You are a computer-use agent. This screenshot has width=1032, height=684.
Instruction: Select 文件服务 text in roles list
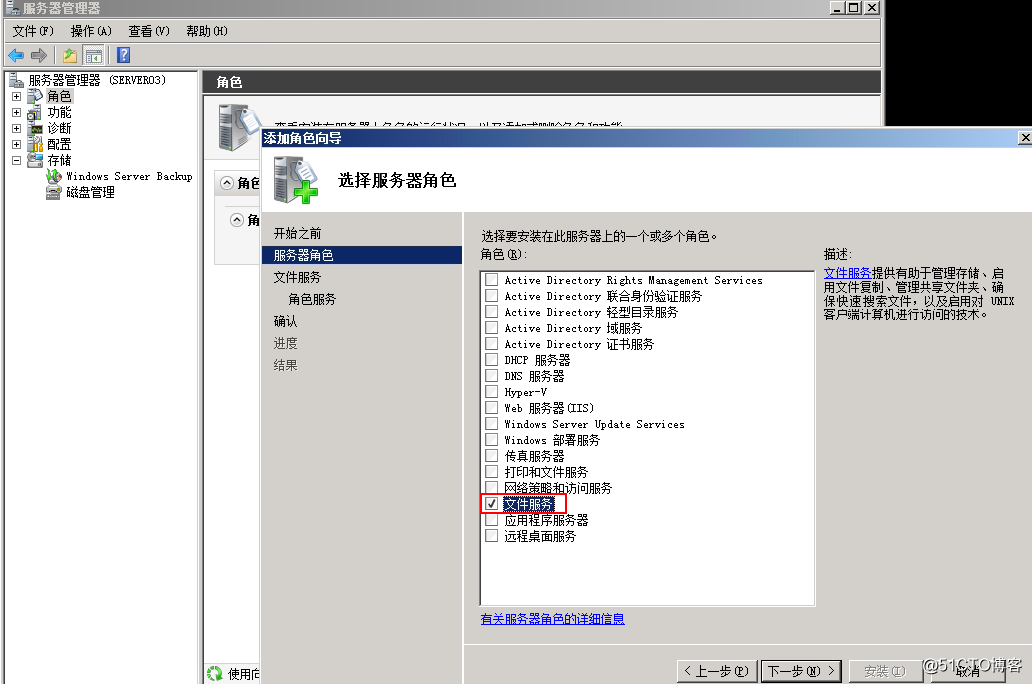coord(529,504)
